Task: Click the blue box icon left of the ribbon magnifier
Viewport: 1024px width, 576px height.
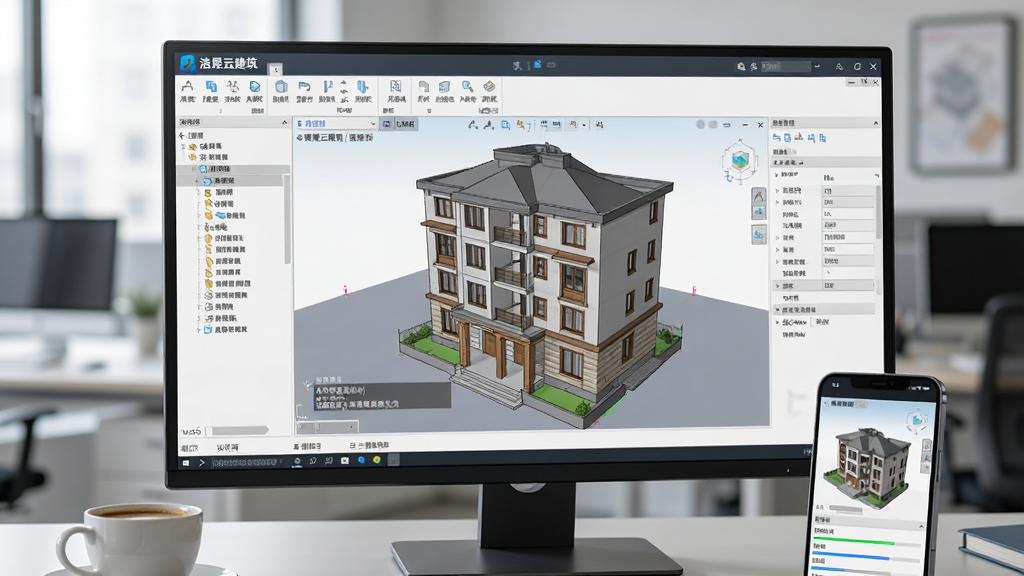Action: point(445,87)
